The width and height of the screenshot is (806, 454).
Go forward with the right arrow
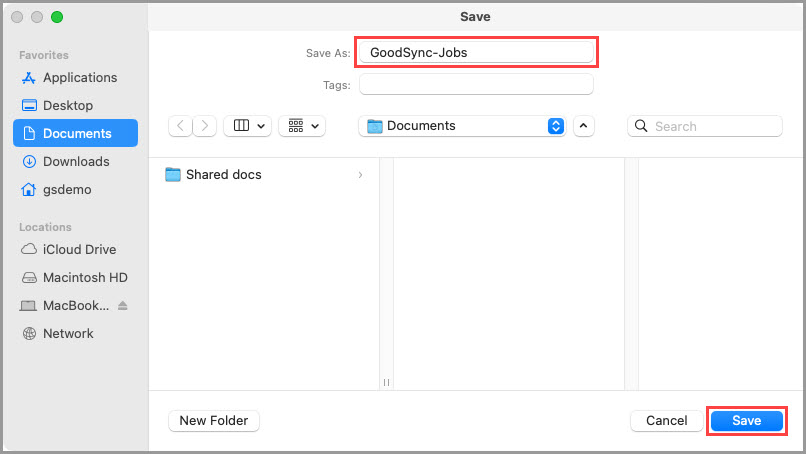coord(205,126)
